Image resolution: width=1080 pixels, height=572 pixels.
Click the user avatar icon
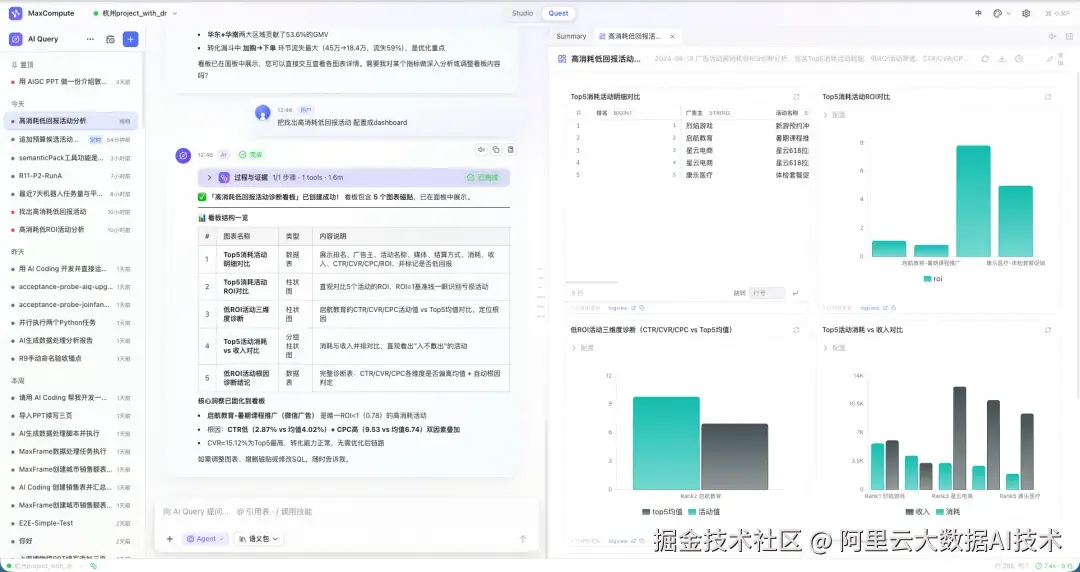(262, 113)
